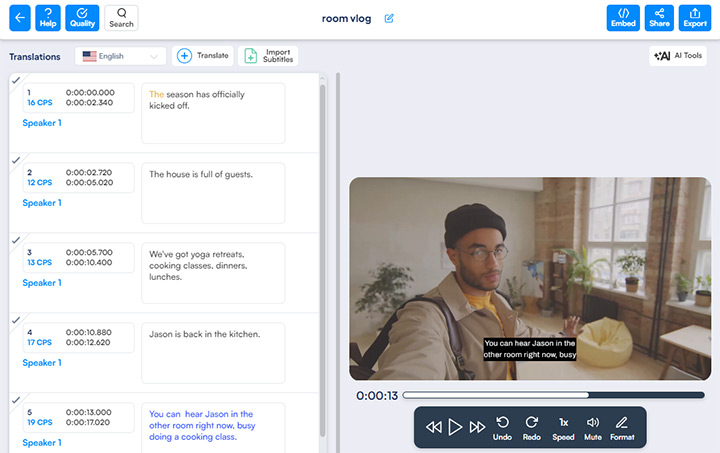This screenshot has width=720, height=453.
Task: Click the back arrow button
Action: point(19,18)
